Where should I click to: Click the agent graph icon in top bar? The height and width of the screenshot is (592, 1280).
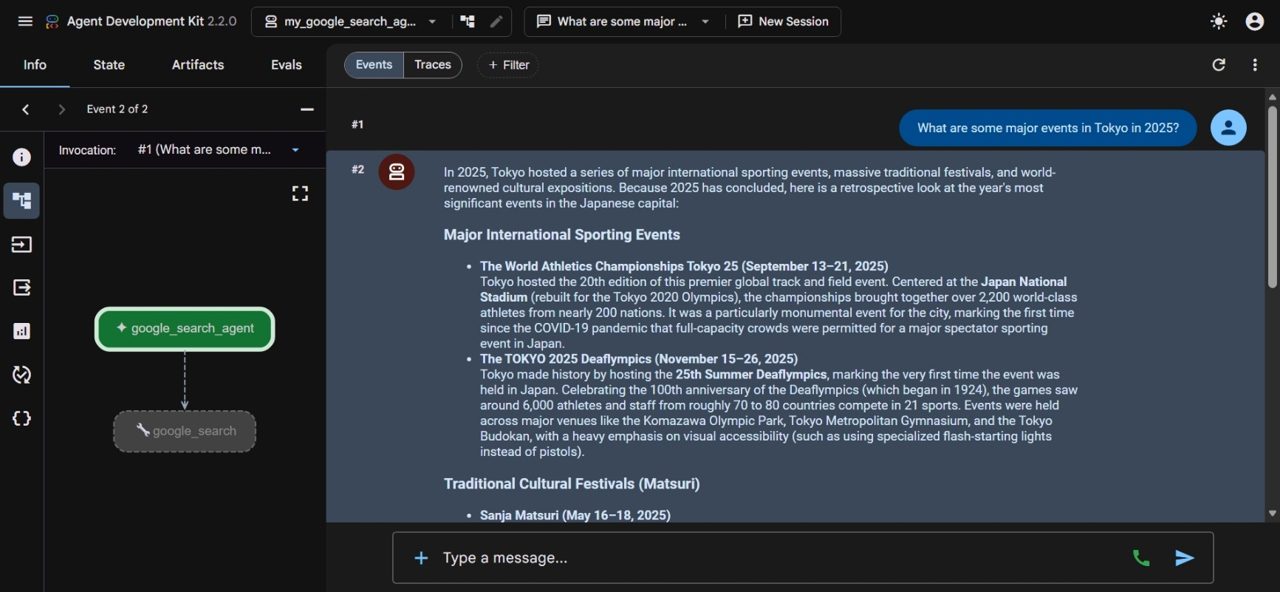(x=467, y=21)
